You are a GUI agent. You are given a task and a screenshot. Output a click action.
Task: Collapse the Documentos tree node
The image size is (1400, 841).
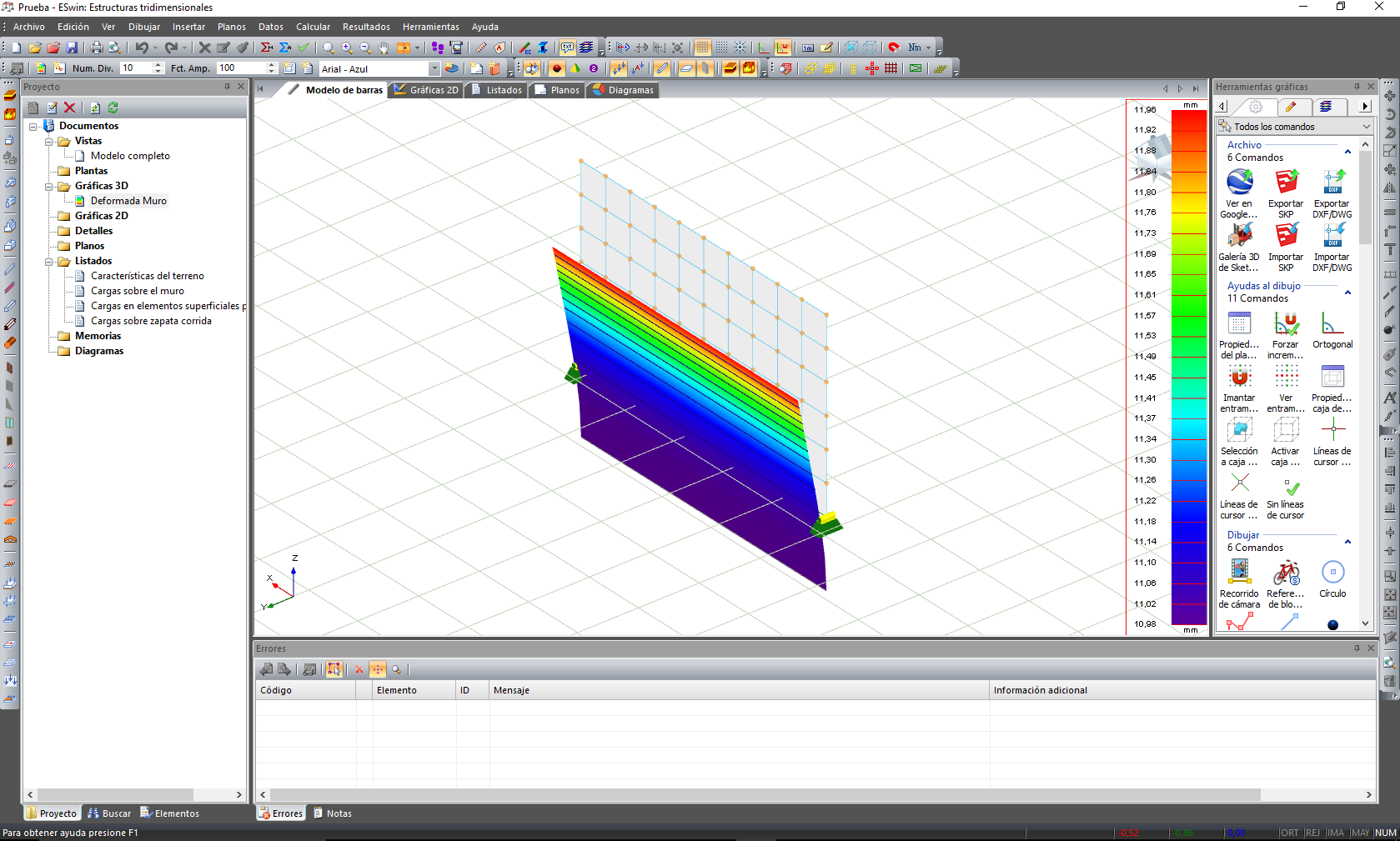coord(33,126)
